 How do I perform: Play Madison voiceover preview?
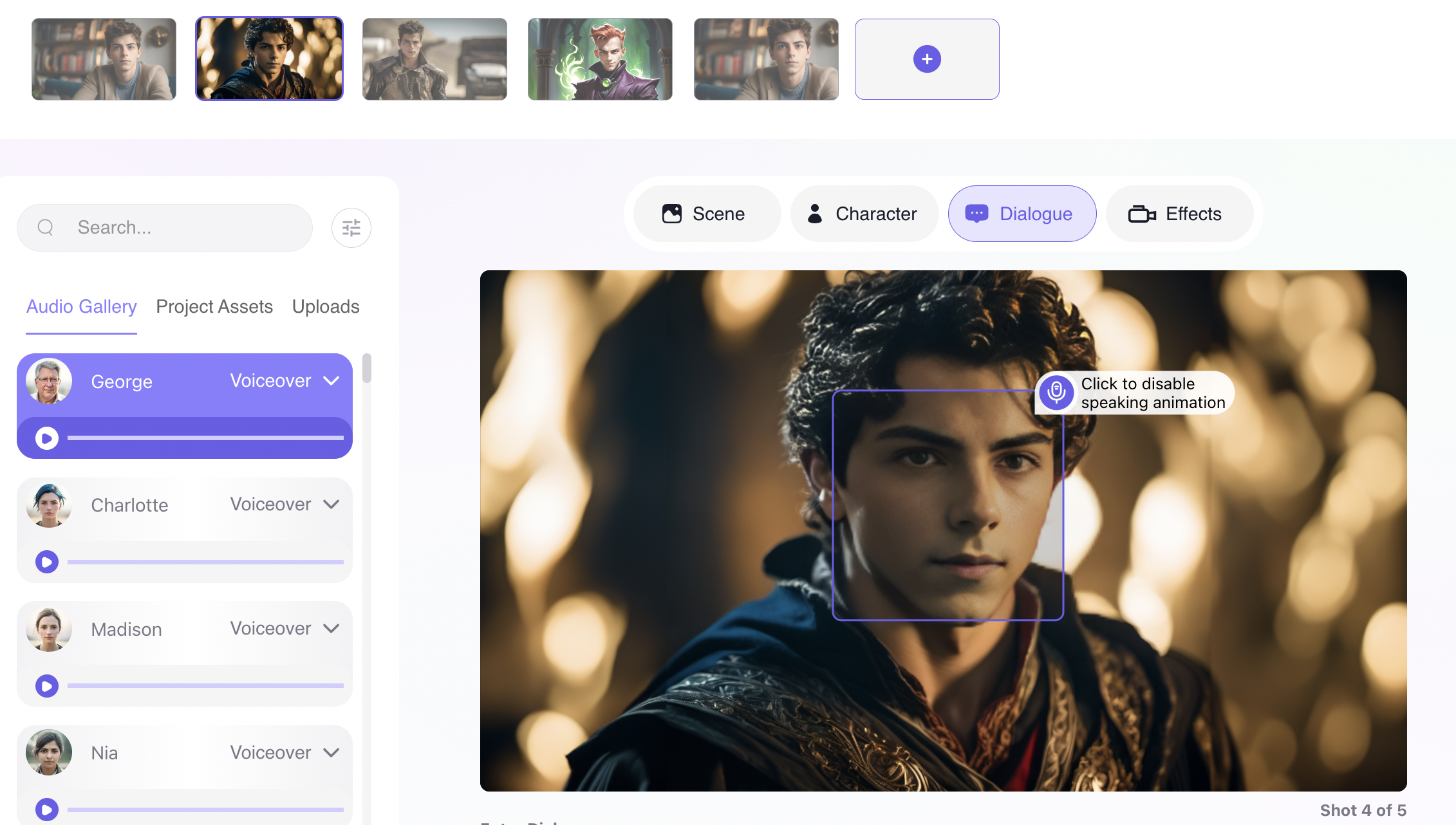point(46,686)
